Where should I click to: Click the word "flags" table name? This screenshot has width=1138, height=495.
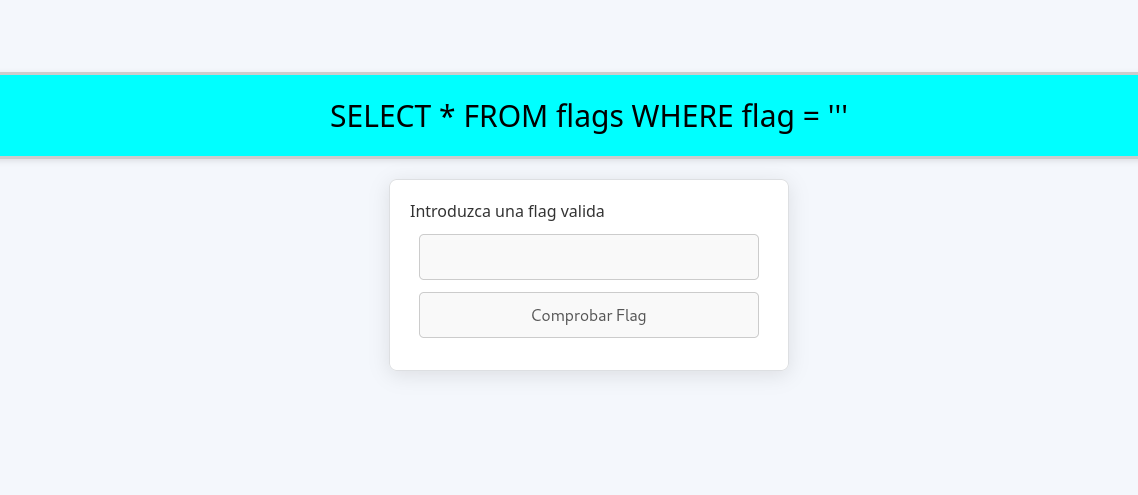[x=590, y=118]
